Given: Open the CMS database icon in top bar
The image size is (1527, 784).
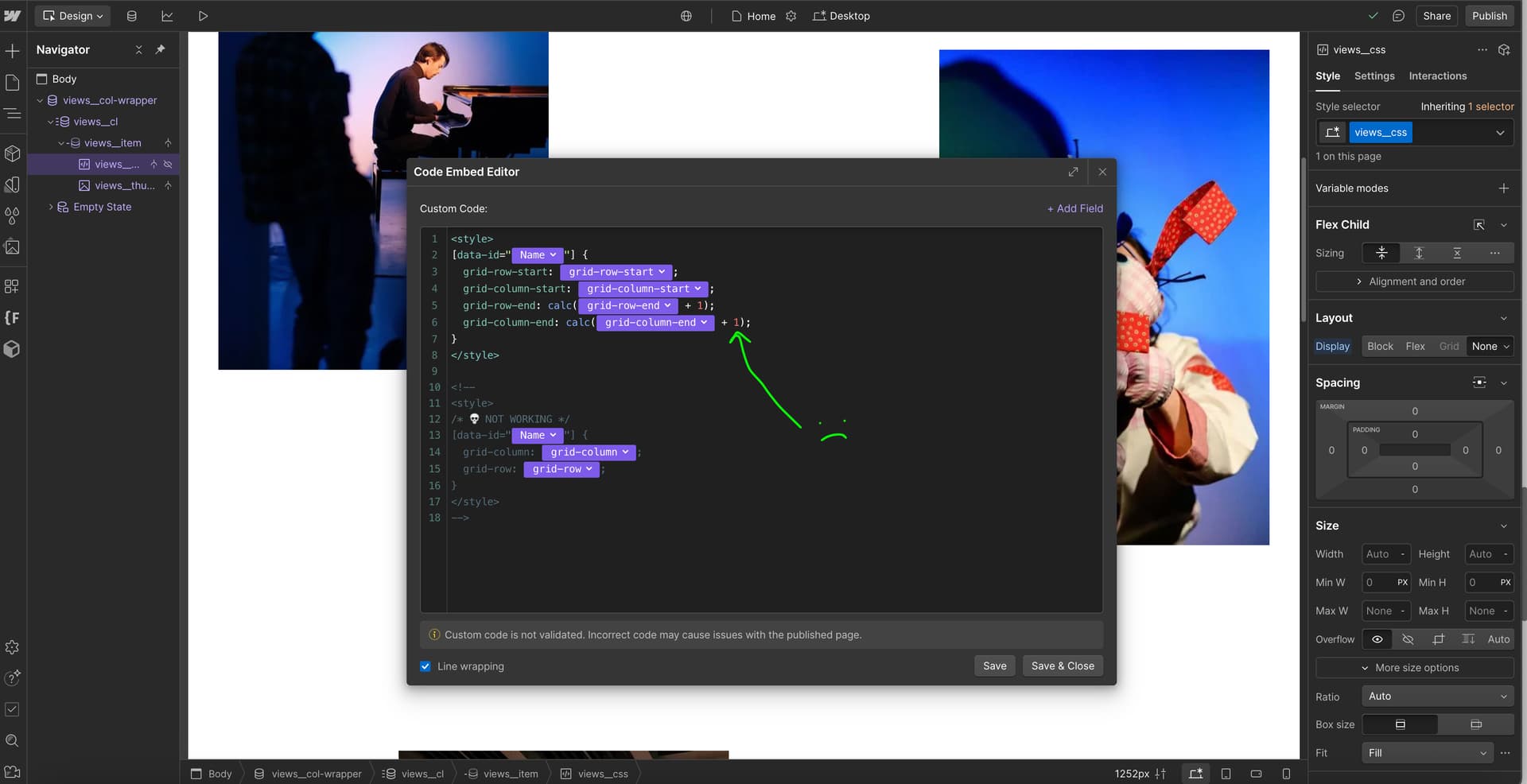Looking at the screenshot, I should [x=131, y=16].
